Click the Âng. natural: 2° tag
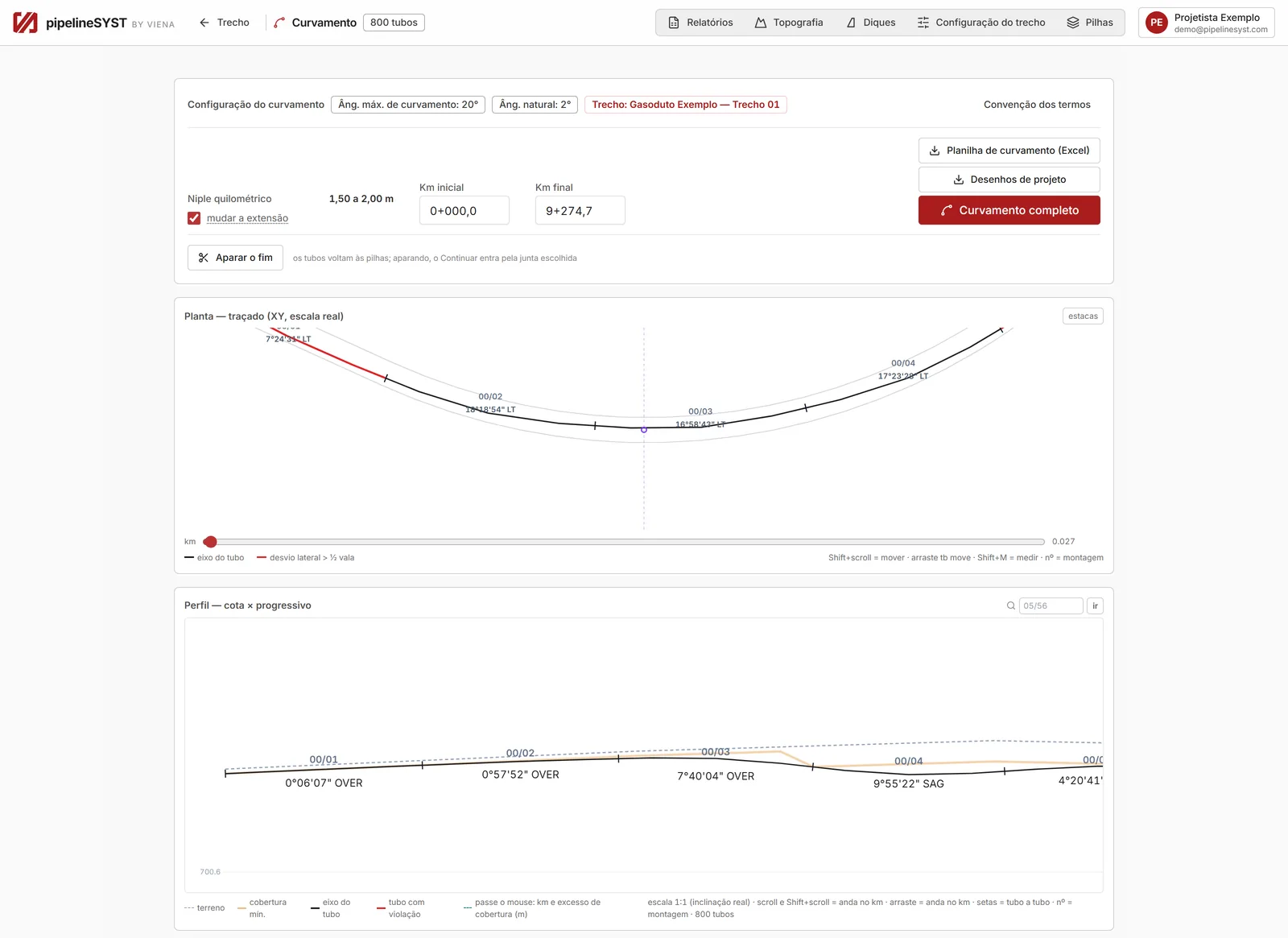This screenshot has height=938, width=1288. pyautogui.click(x=535, y=105)
